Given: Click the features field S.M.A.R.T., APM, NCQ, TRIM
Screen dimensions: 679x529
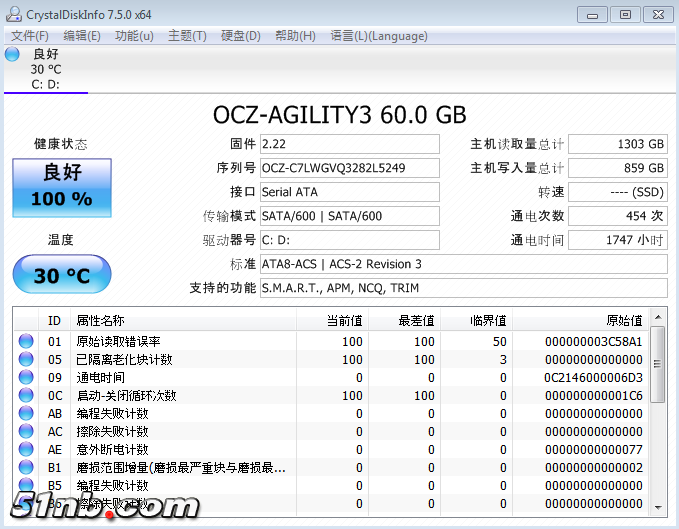Looking at the screenshot, I should pyautogui.click(x=463, y=288).
